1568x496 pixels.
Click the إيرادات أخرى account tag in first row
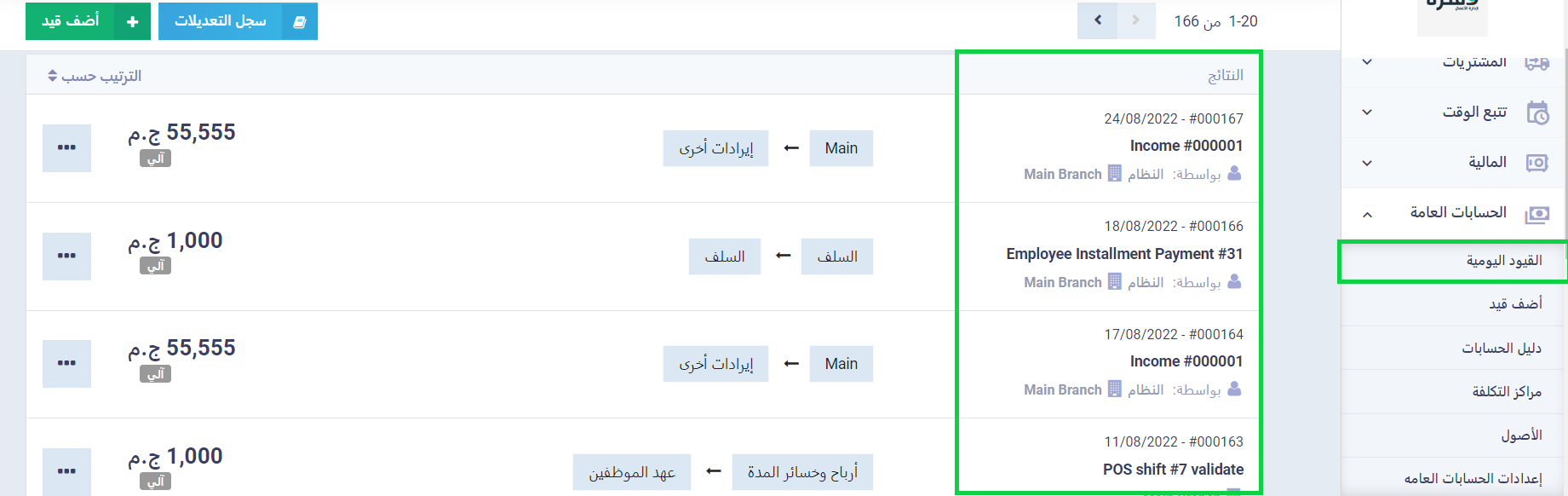(x=715, y=148)
